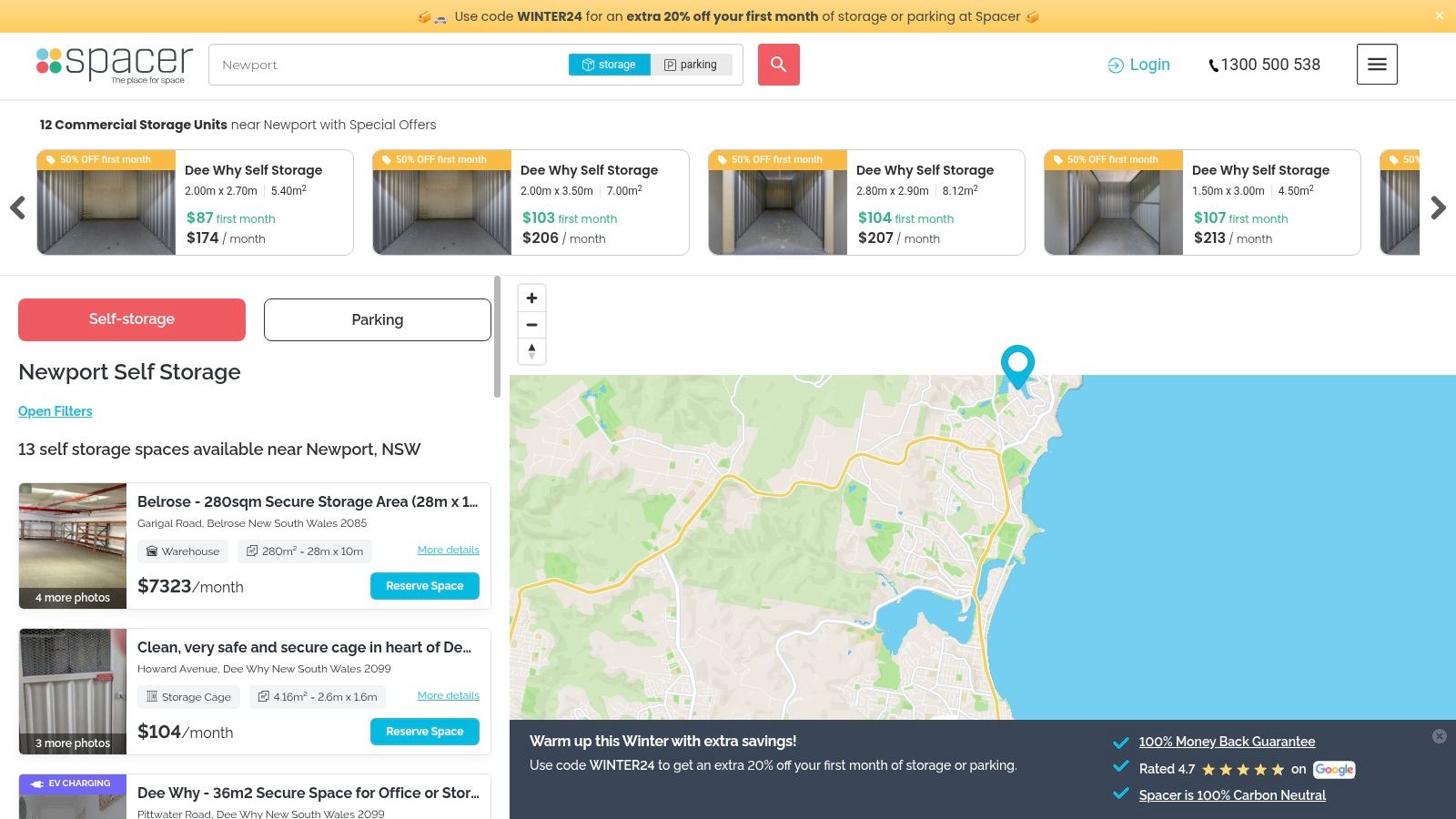Click the red search magnifier button

pos(778,65)
